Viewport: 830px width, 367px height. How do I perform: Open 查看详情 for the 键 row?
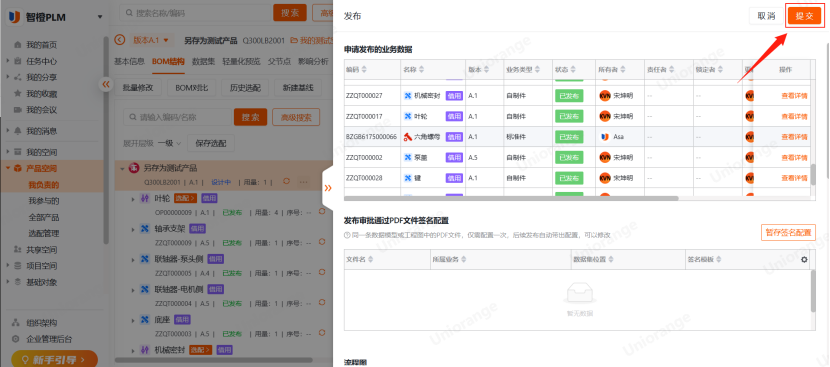794,178
